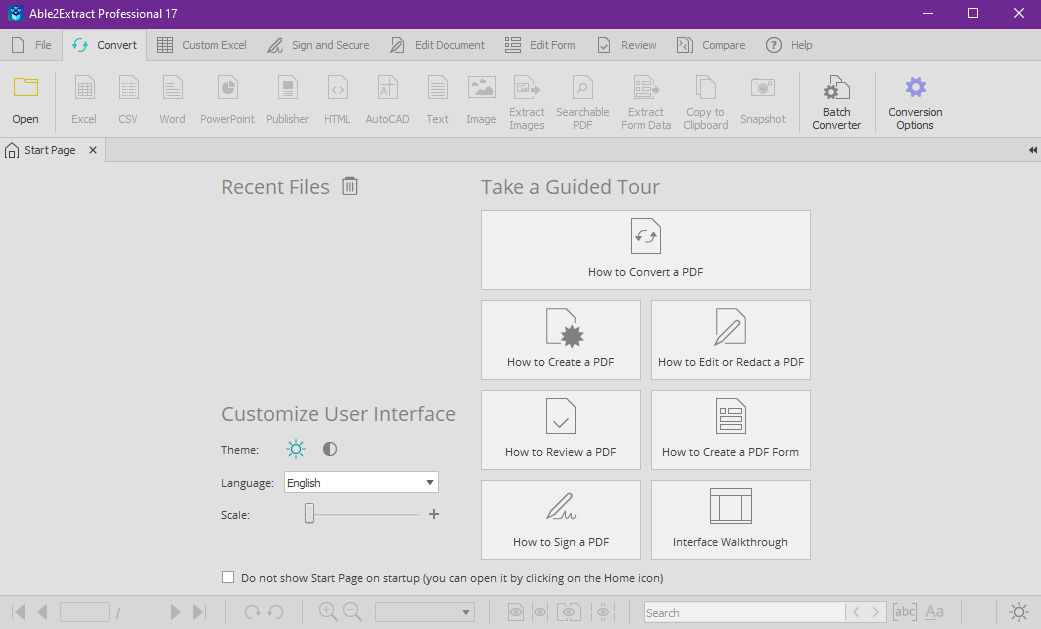Image resolution: width=1041 pixels, height=629 pixels.
Task: Open Conversion Options
Action: (x=915, y=102)
